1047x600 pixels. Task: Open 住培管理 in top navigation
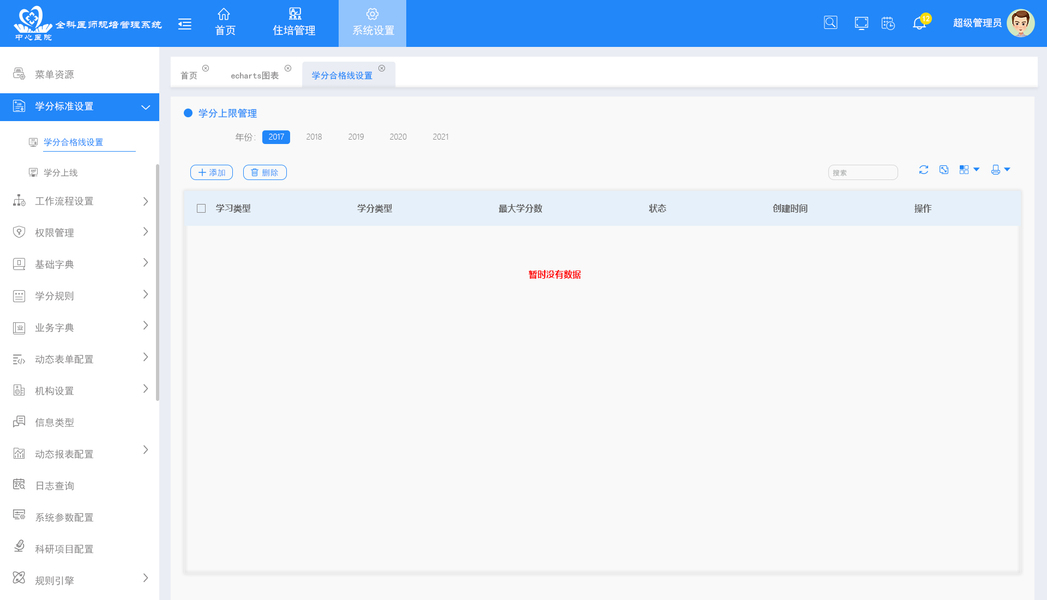[x=294, y=23]
